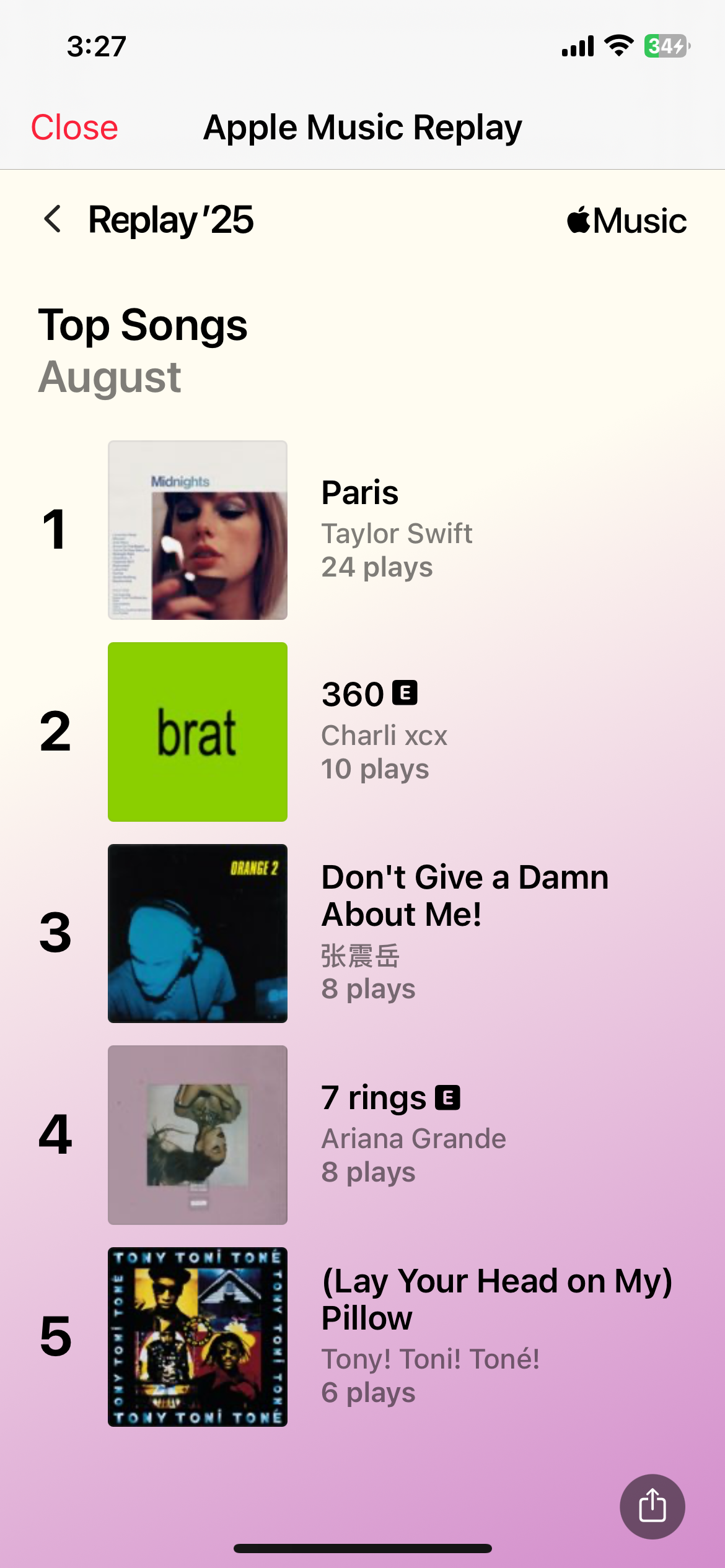The image size is (725, 1568).
Task: Tap the Tony Toni Toné album cover
Action: click(x=198, y=1337)
